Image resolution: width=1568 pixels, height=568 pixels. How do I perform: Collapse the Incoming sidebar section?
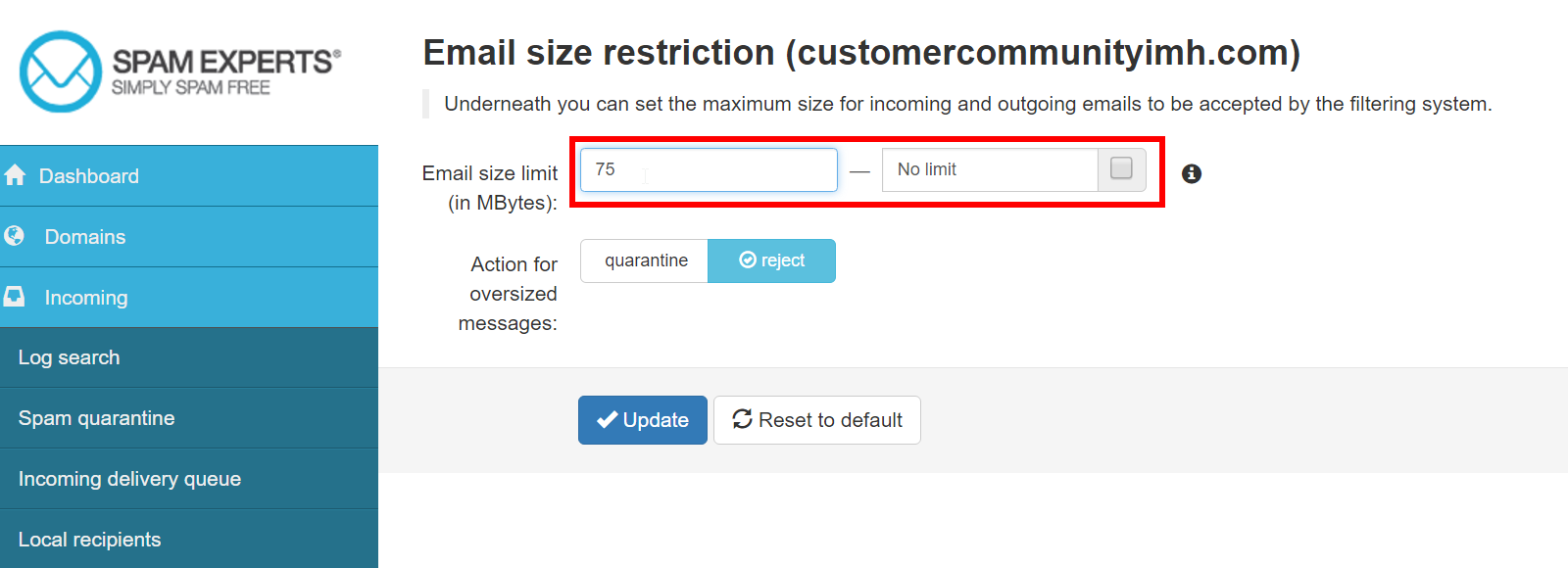[86, 298]
